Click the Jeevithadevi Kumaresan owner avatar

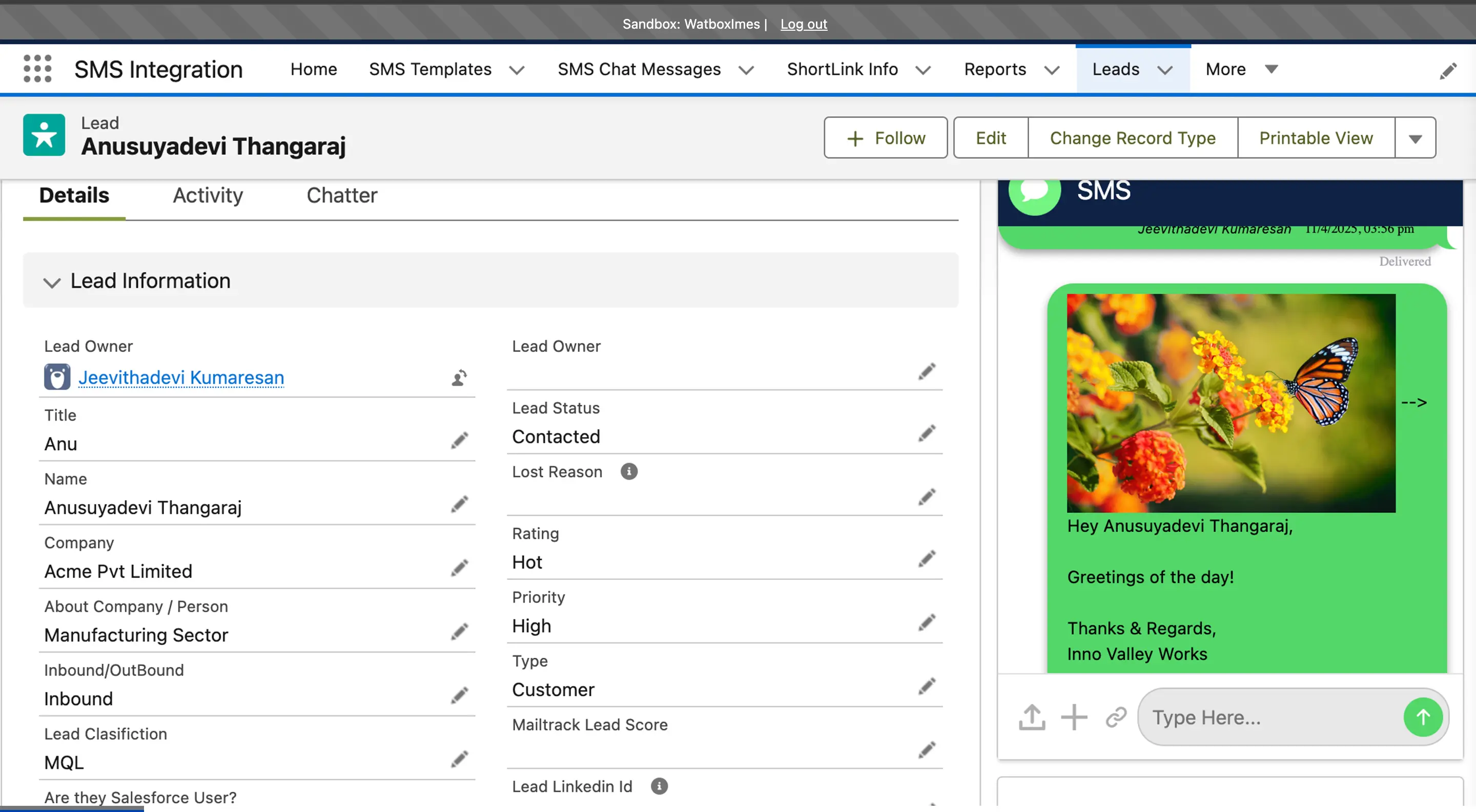tap(57, 378)
